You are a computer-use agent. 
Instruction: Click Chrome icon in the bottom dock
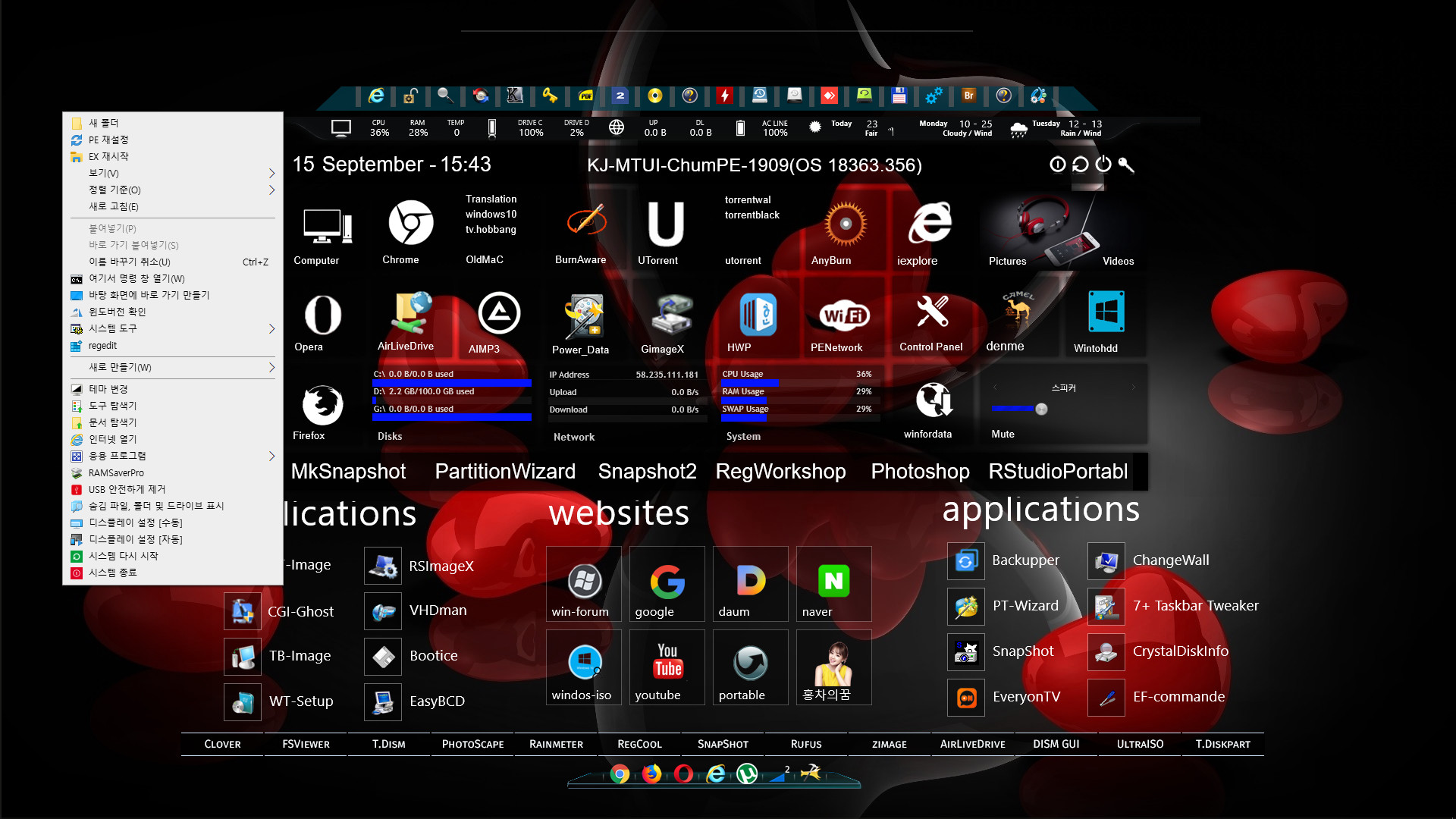(620, 774)
